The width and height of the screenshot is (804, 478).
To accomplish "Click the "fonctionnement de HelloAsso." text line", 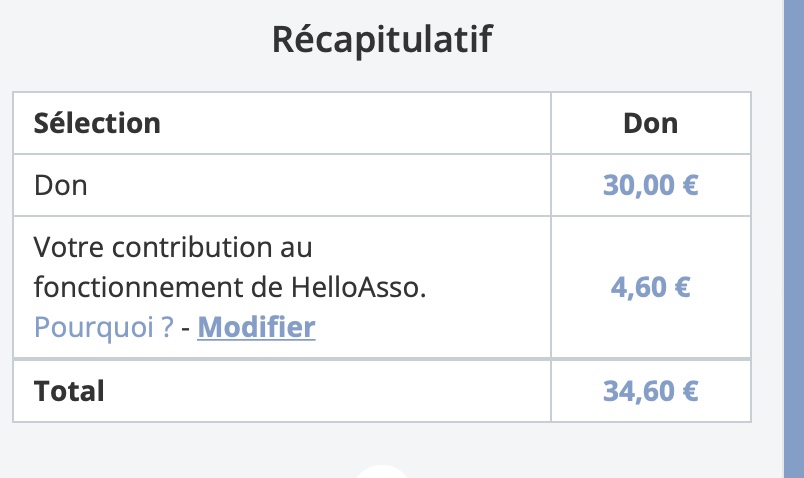I will click(x=230, y=287).
